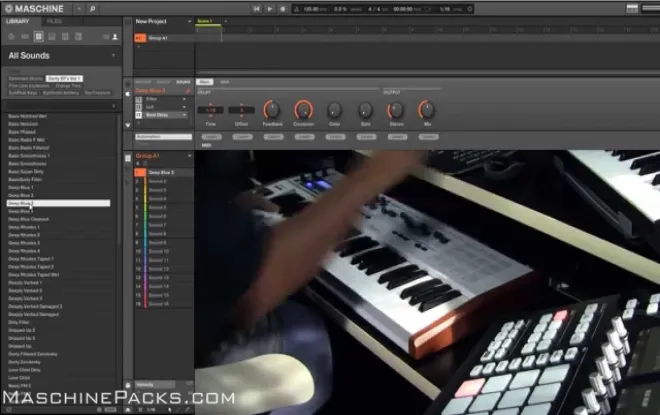Select the channel properties icon
This screenshot has width=660, height=415.
pyautogui.click(x=128, y=84)
